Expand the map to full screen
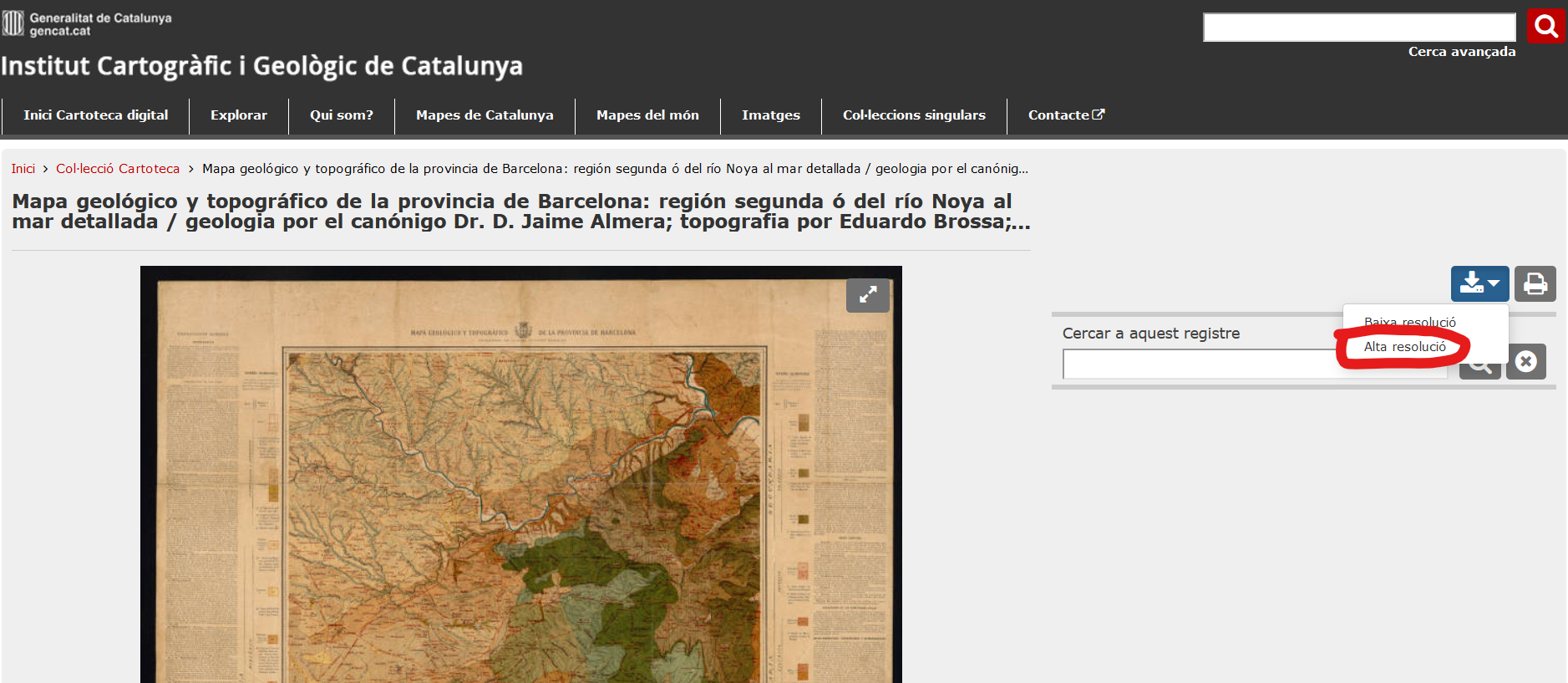This screenshot has width=1568, height=683. [868, 295]
